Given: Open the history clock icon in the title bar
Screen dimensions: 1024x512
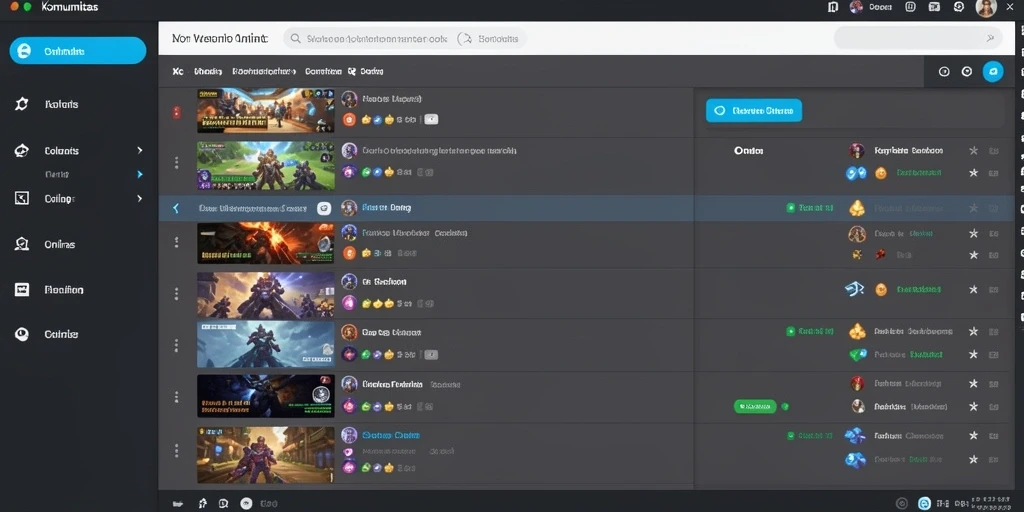Looking at the screenshot, I should click(x=959, y=7).
